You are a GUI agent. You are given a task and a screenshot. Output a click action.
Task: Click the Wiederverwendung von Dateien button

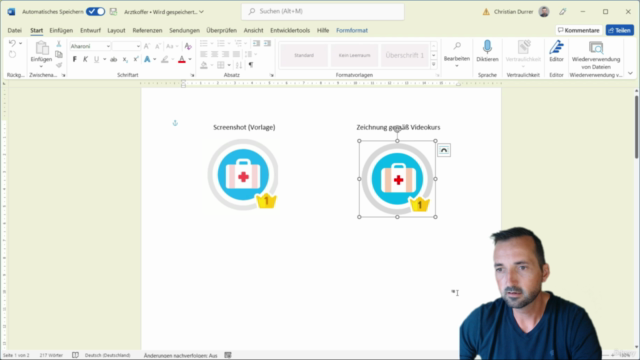[x=596, y=55]
